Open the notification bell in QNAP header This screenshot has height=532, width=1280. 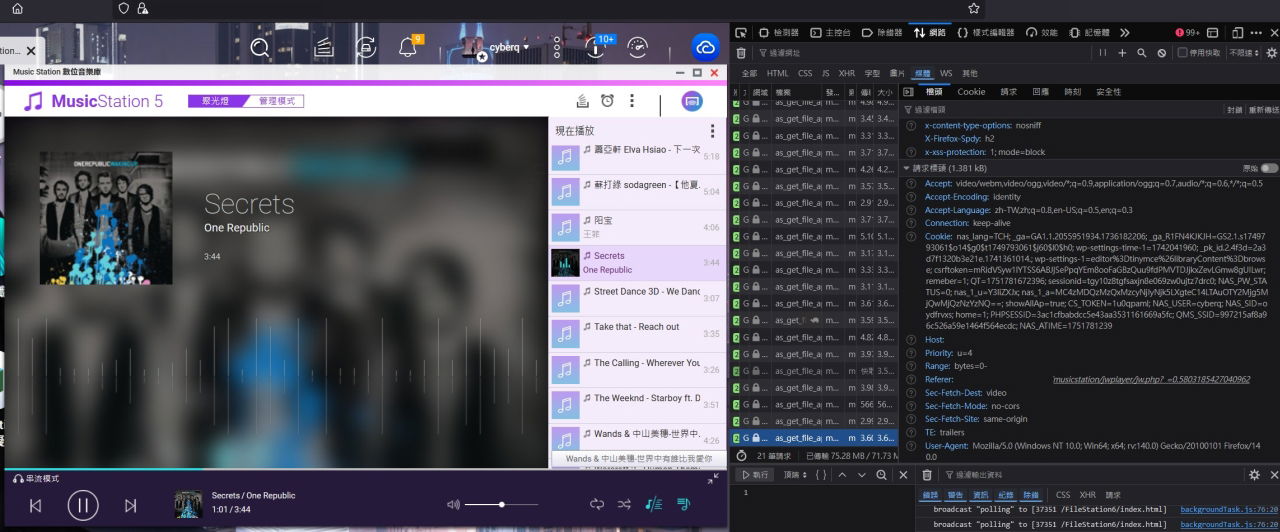pyautogui.click(x=407, y=47)
